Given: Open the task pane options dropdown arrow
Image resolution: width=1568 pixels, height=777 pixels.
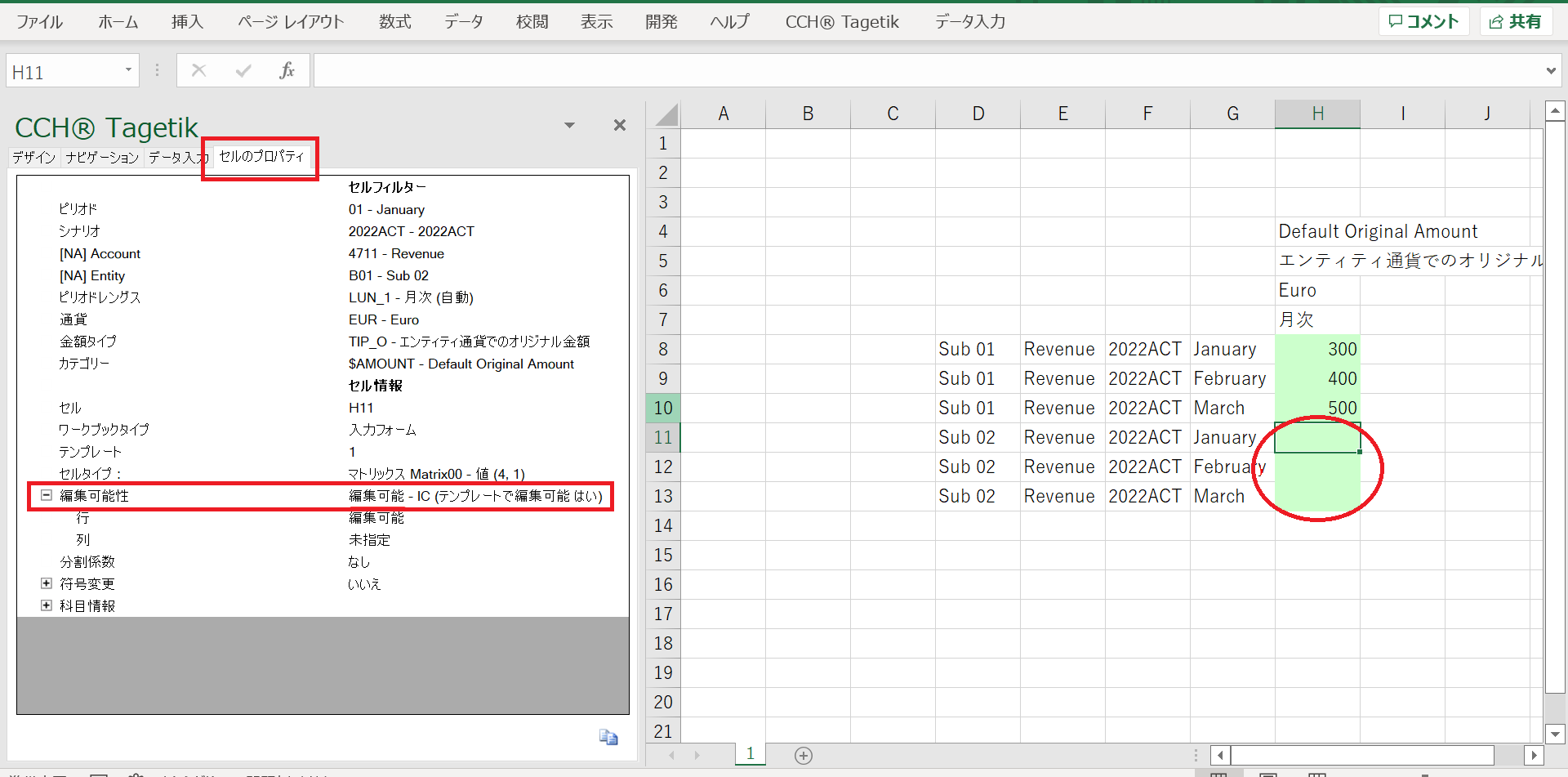Looking at the screenshot, I should pos(569,125).
